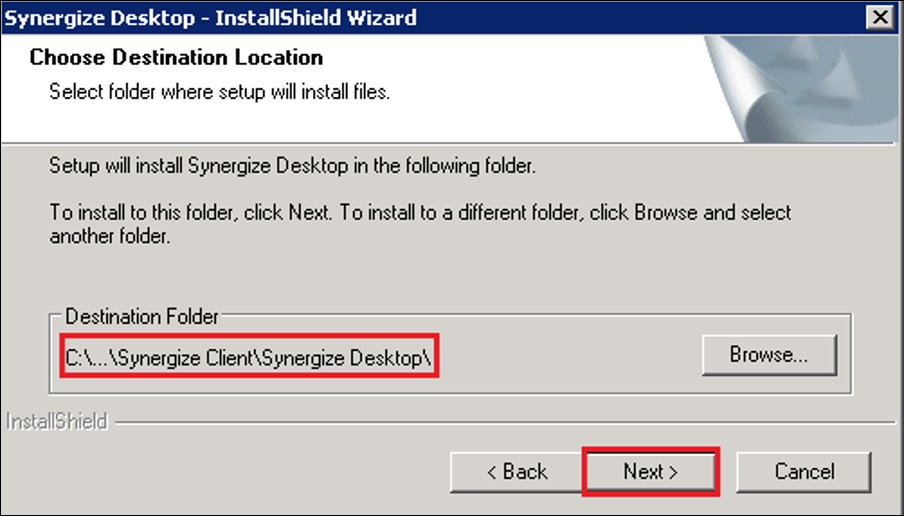Click the InstallShield branding label
Viewport: 904px width, 516px height.
56,421
